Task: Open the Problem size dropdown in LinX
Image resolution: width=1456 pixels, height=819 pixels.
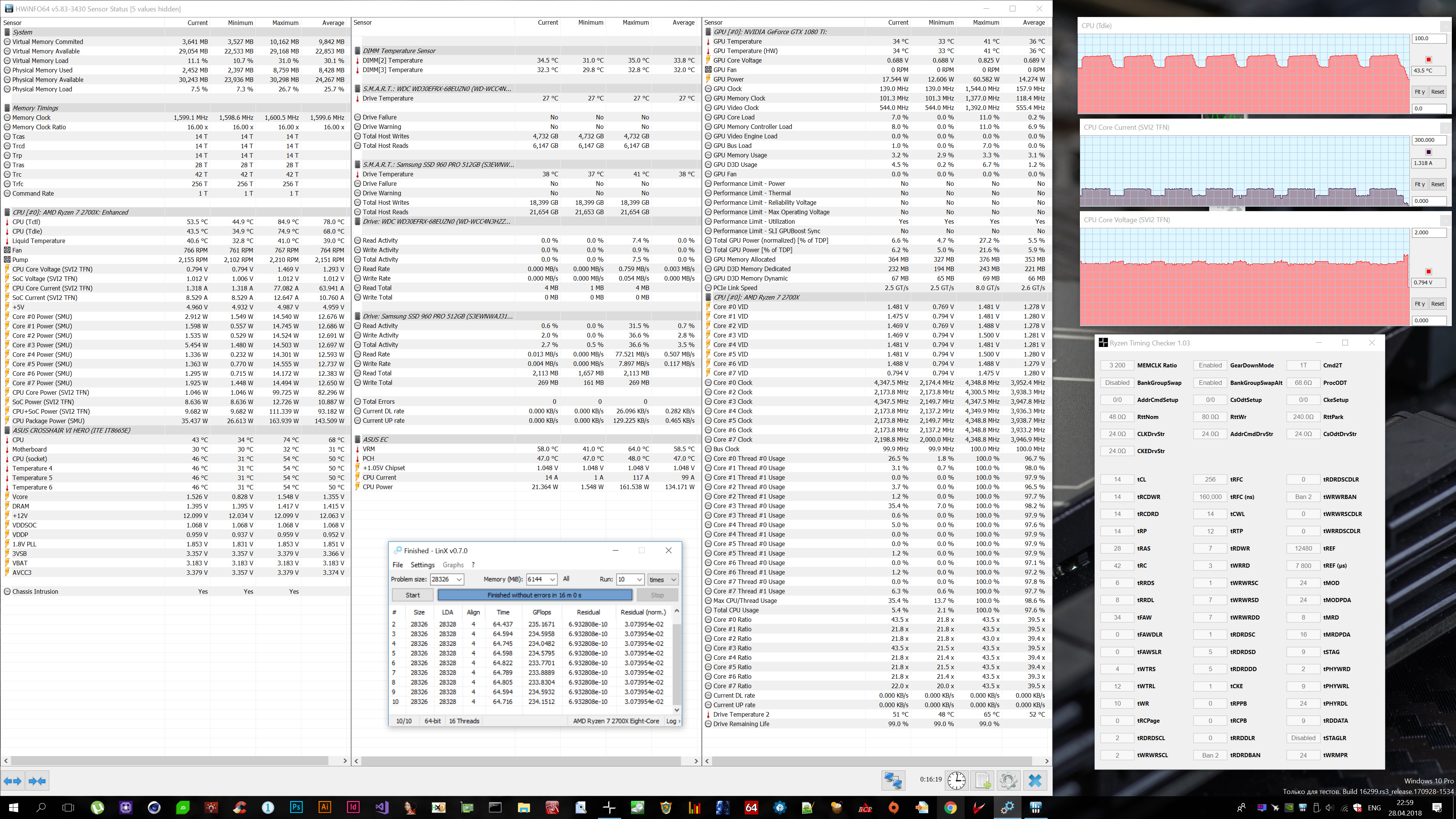Action: coord(459,579)
